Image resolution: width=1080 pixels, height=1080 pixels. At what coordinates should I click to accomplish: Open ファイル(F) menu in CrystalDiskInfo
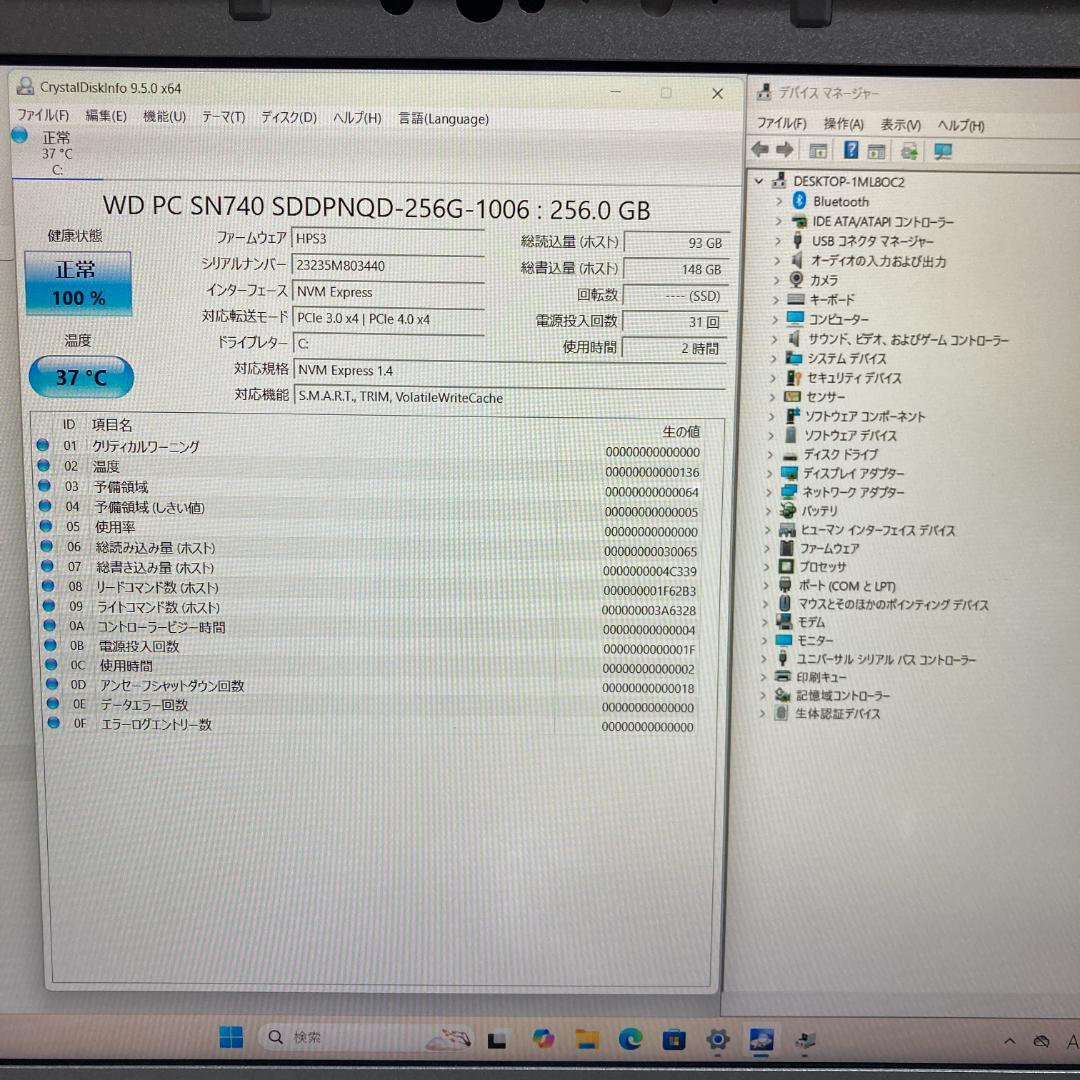coord(43,115)
